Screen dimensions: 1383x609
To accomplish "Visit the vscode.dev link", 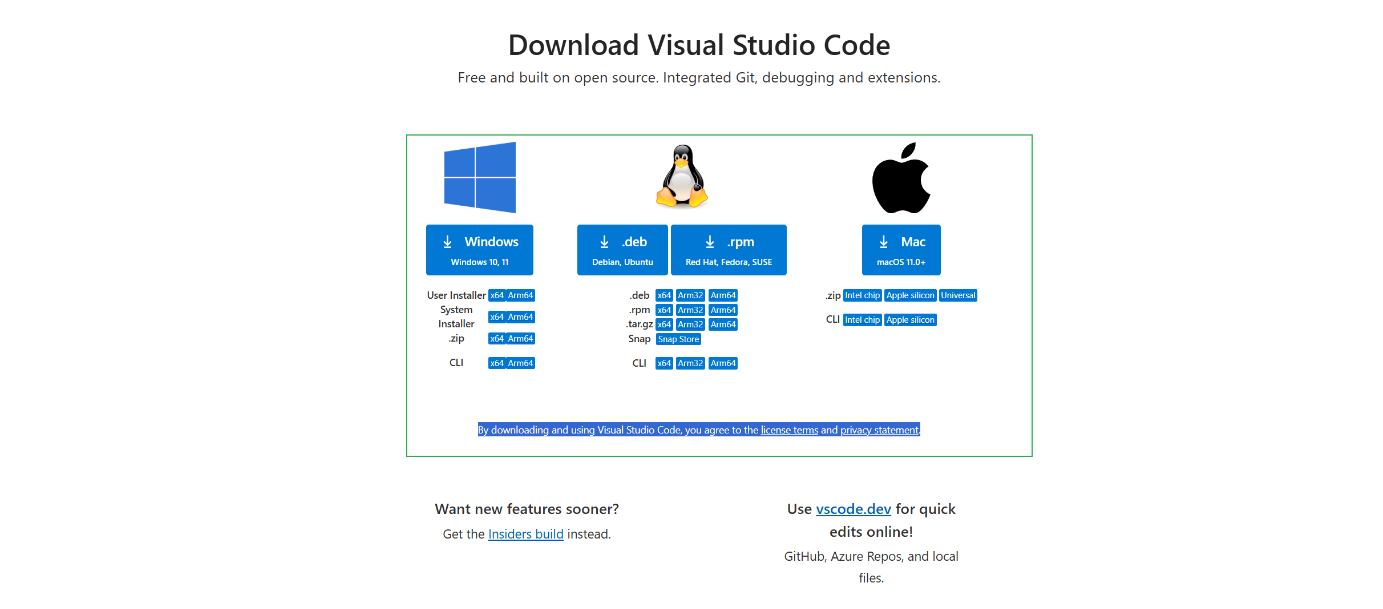I will 853,509.
